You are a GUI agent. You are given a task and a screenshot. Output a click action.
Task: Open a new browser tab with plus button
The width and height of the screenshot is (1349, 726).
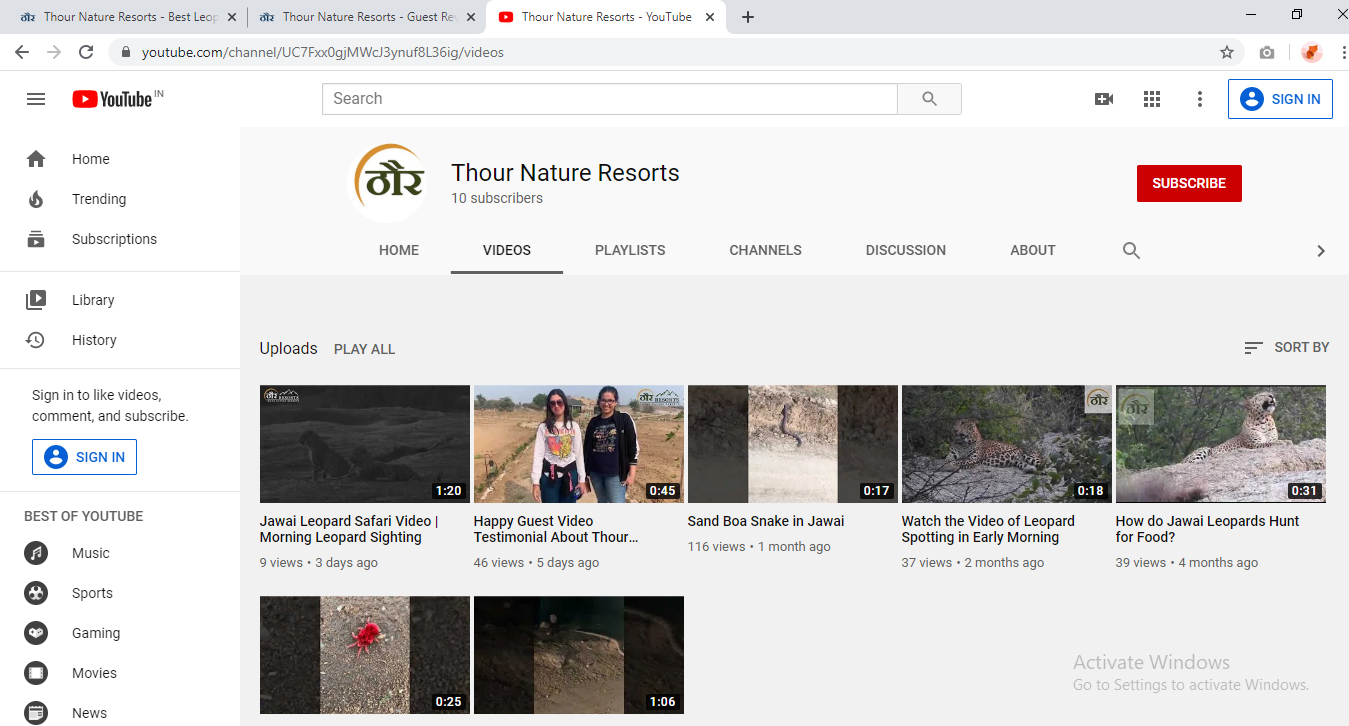748,17
